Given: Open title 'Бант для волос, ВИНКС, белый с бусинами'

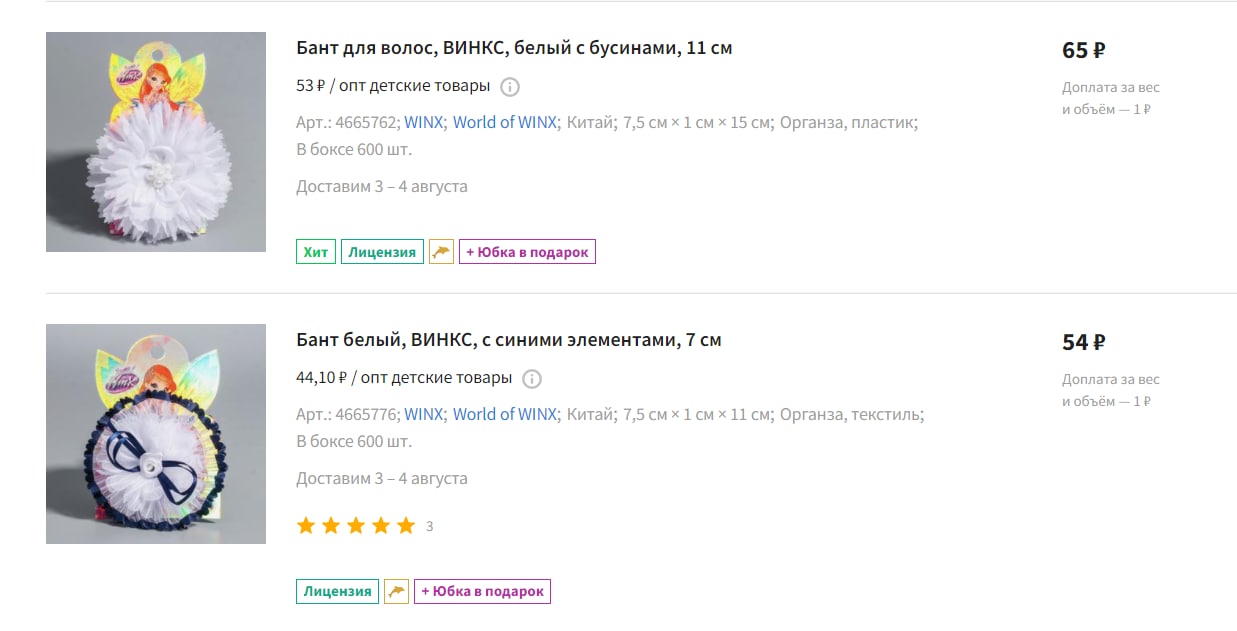Looking at the screenshot, I should click(x=514, y=48).
